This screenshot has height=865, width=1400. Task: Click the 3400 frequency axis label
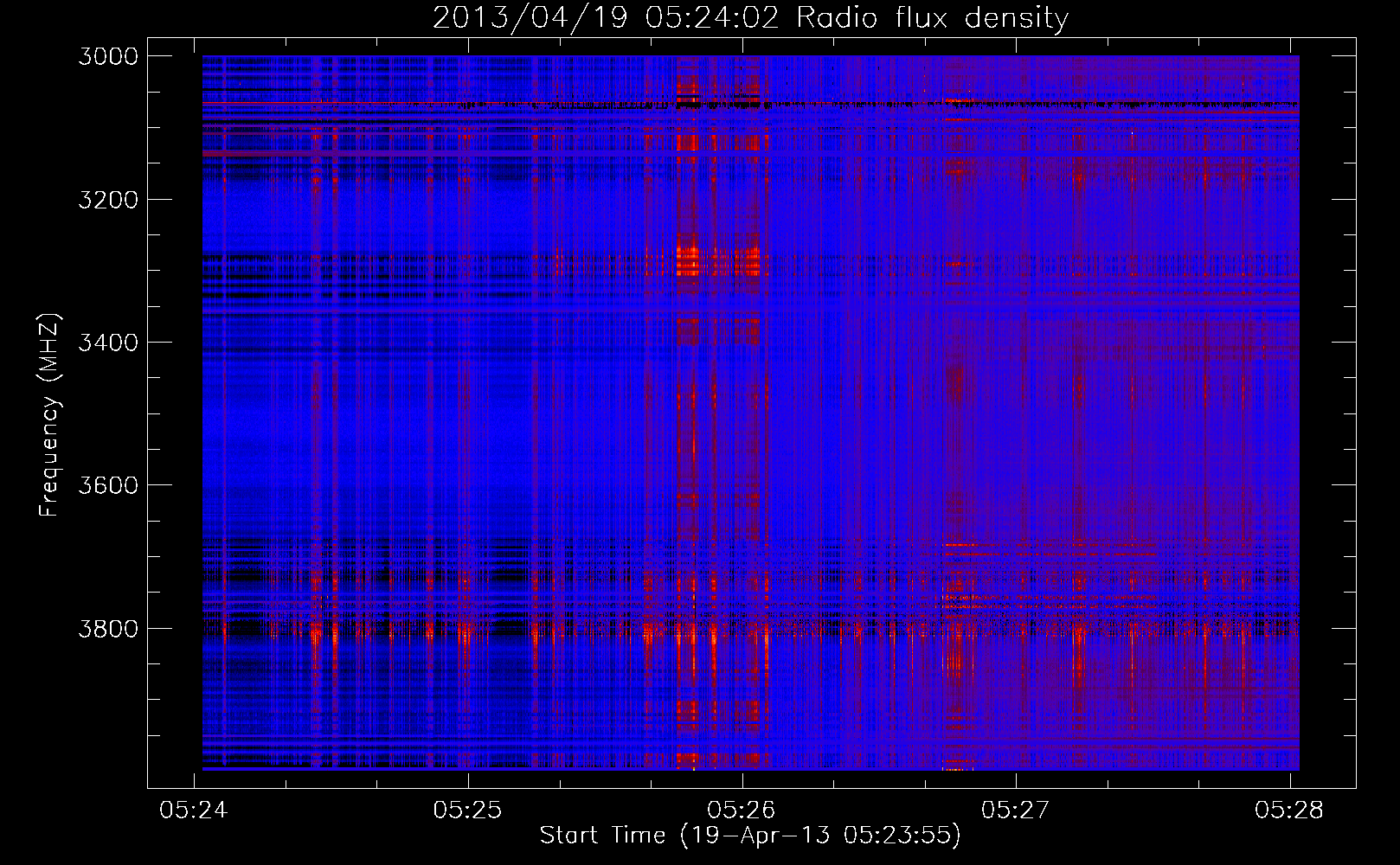pyautogui.click(x=108, y=343)
